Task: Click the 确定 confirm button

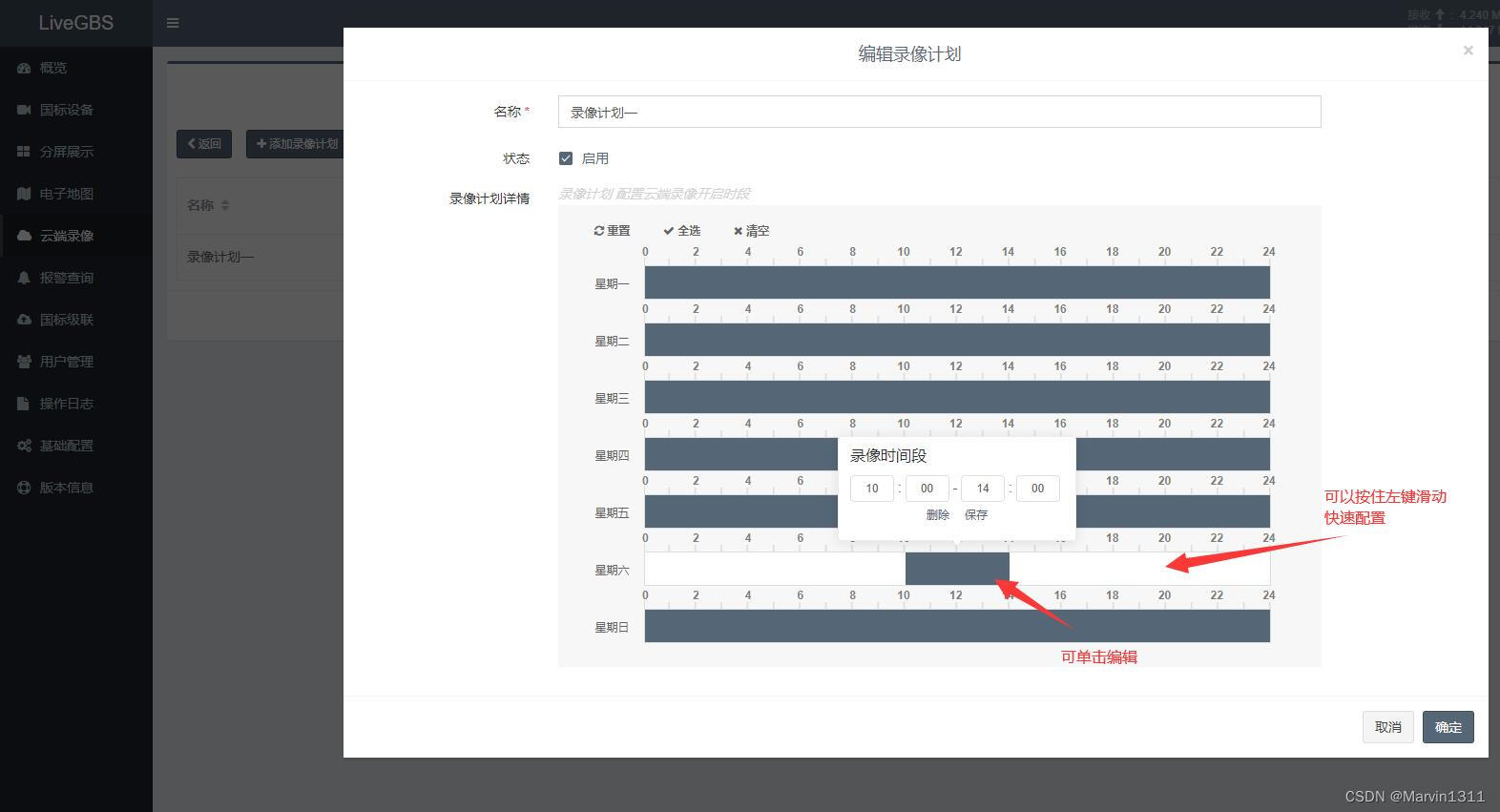Action: pyautogui.click(x=1448, y=727)
